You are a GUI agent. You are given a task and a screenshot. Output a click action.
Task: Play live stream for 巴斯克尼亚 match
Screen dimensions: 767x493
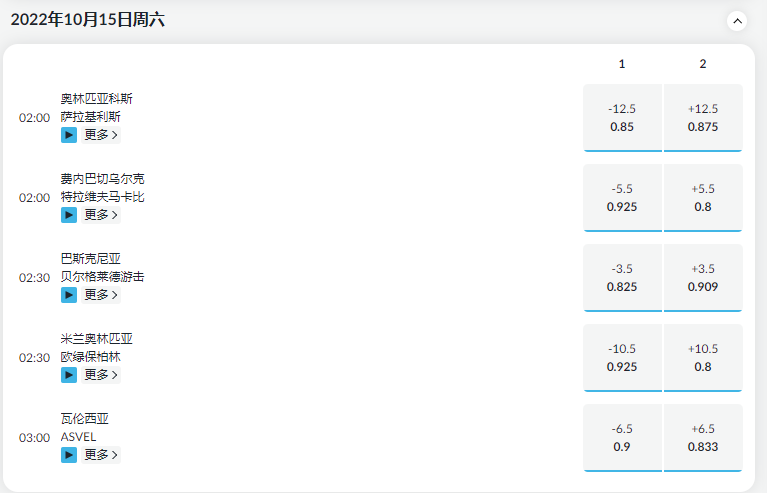pos(69,295)
